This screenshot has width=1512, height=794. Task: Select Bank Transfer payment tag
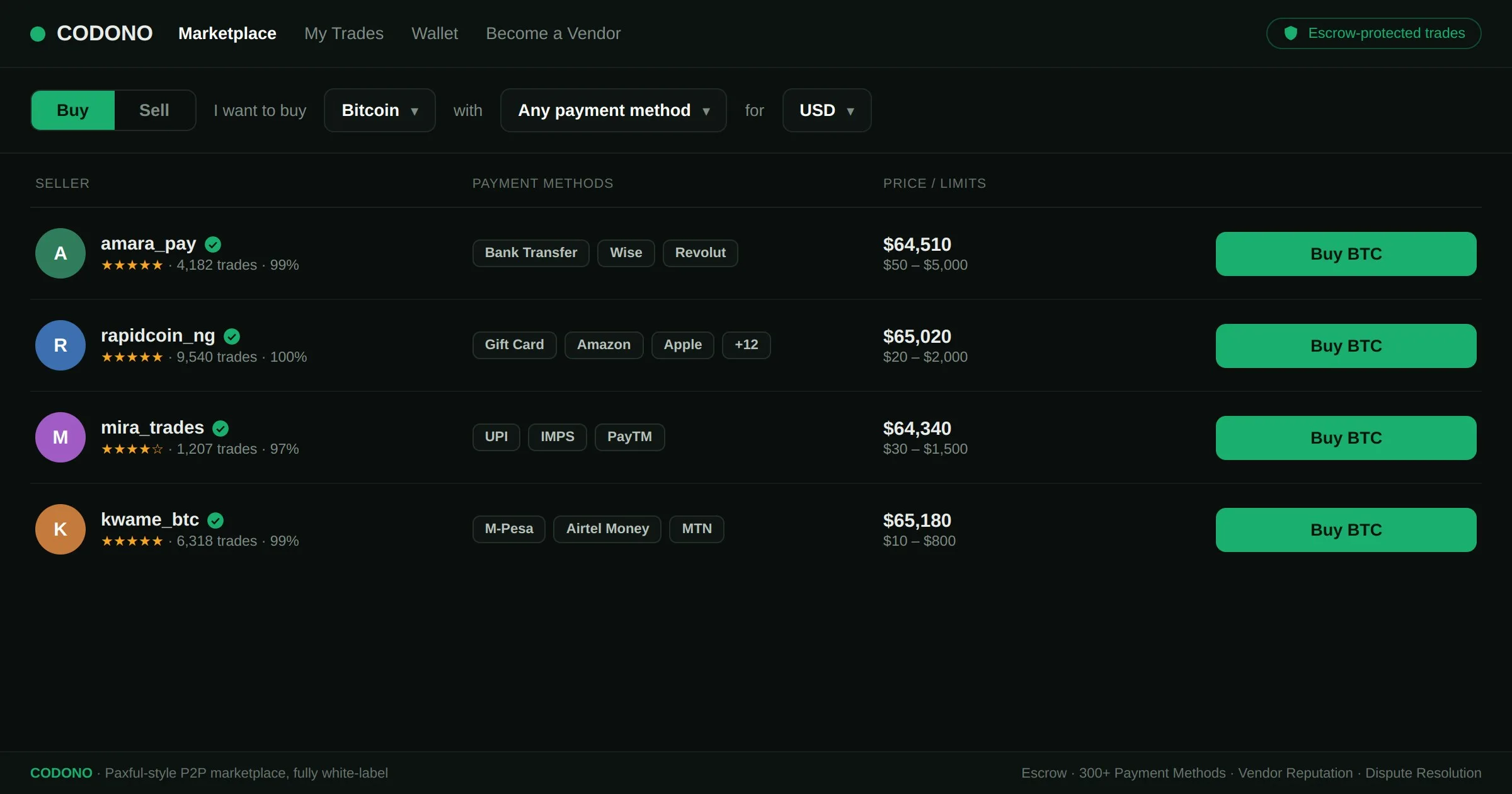[x=531, y=253]
